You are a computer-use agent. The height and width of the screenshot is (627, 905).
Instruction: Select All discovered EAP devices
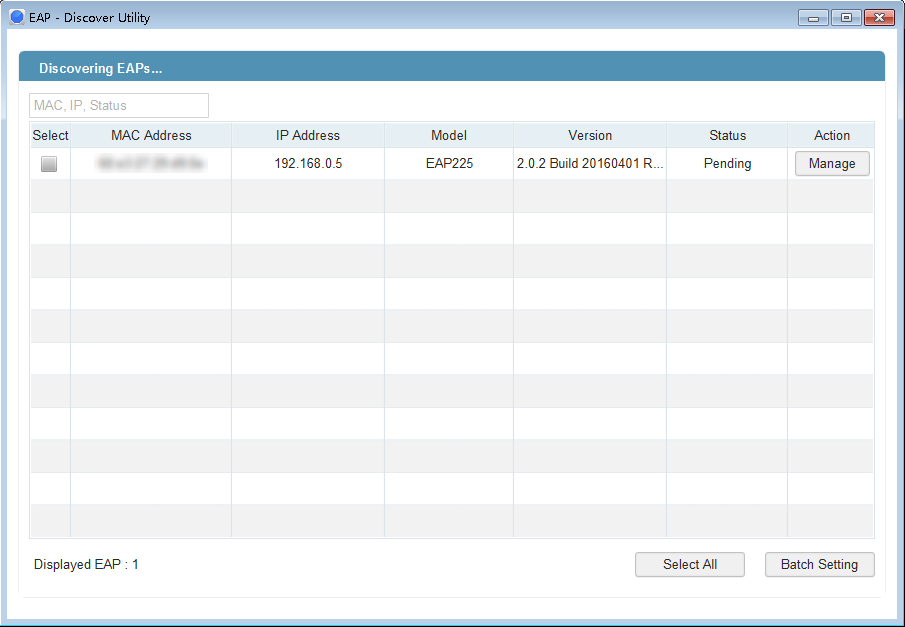(x=689, y=564)
